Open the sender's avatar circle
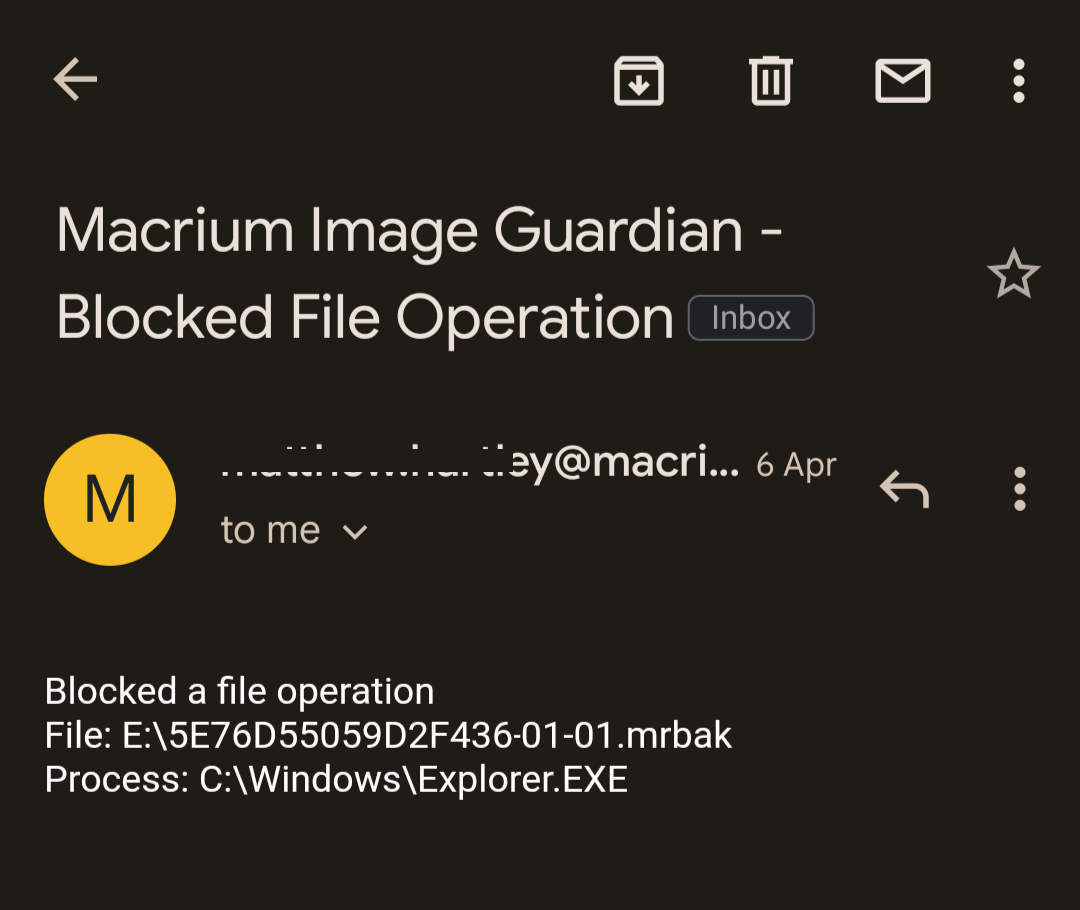The image size is (1080, 910). (110, 498)
